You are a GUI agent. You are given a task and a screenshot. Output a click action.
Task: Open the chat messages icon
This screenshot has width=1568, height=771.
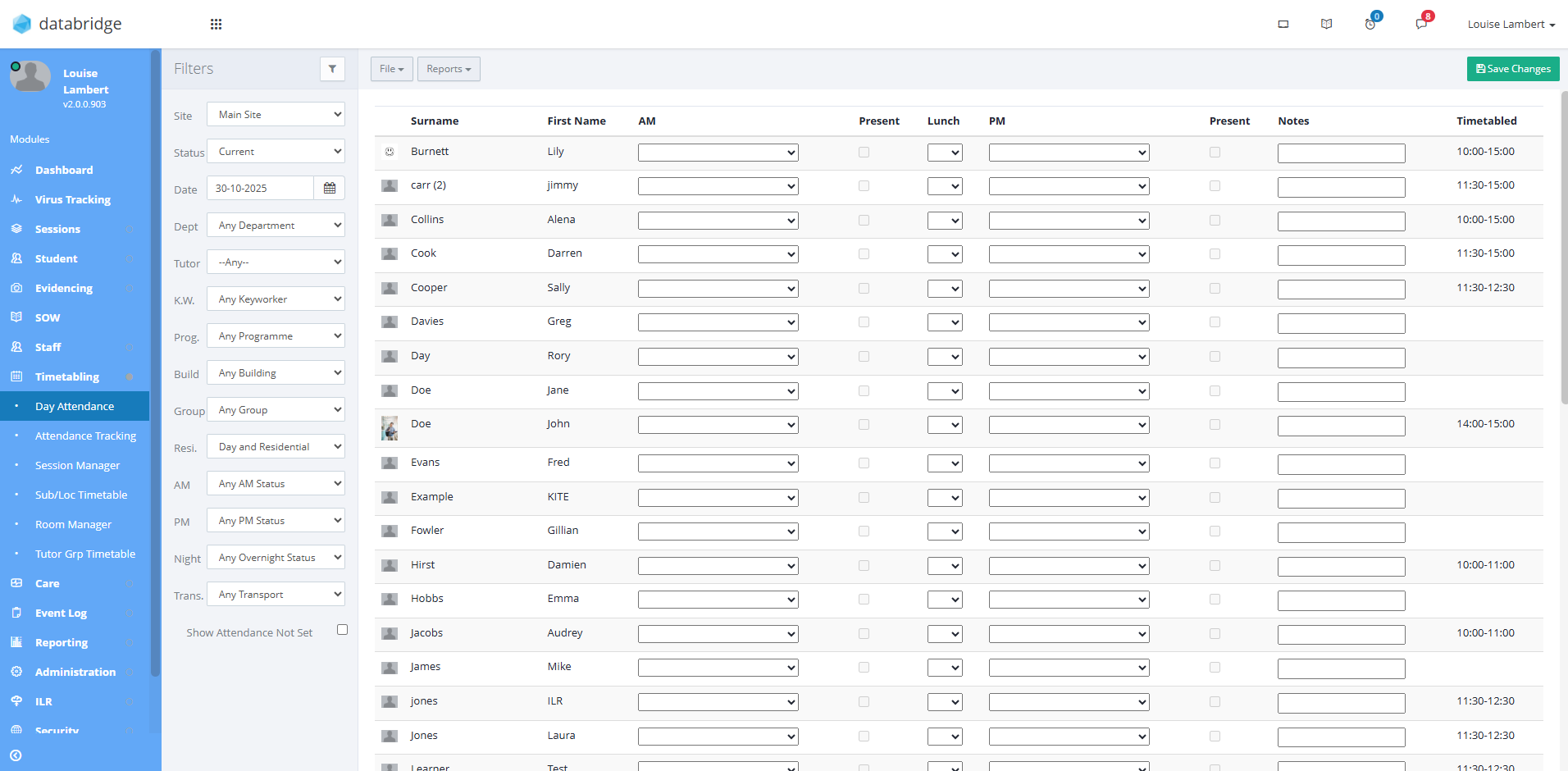pos(1421,25)
